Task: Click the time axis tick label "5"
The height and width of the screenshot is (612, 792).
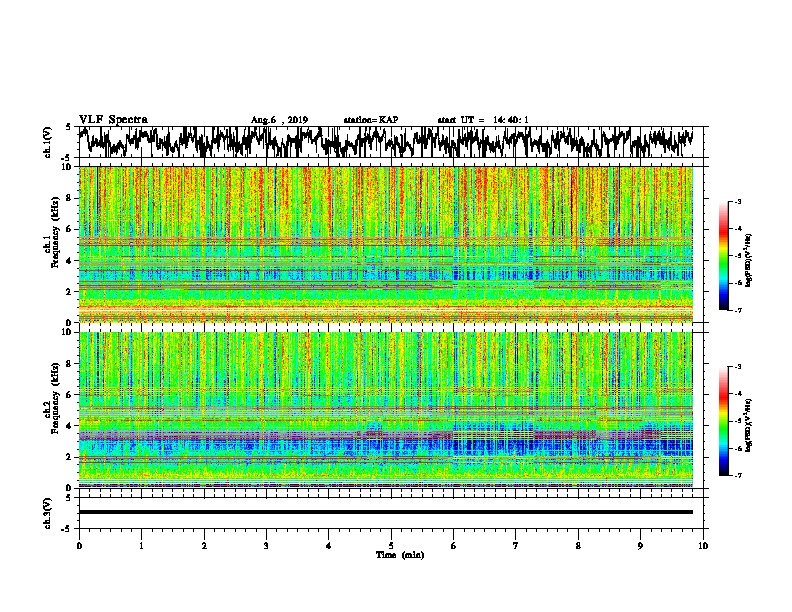Action: click(x=391, y=546)
